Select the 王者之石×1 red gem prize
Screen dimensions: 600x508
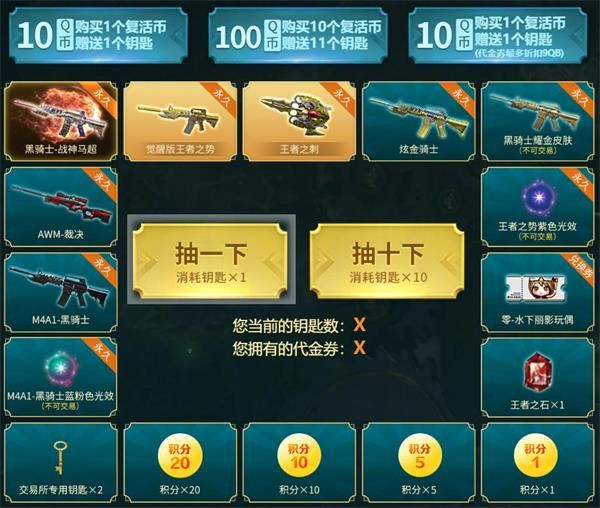pyautogui.click(x=538, y=378)
